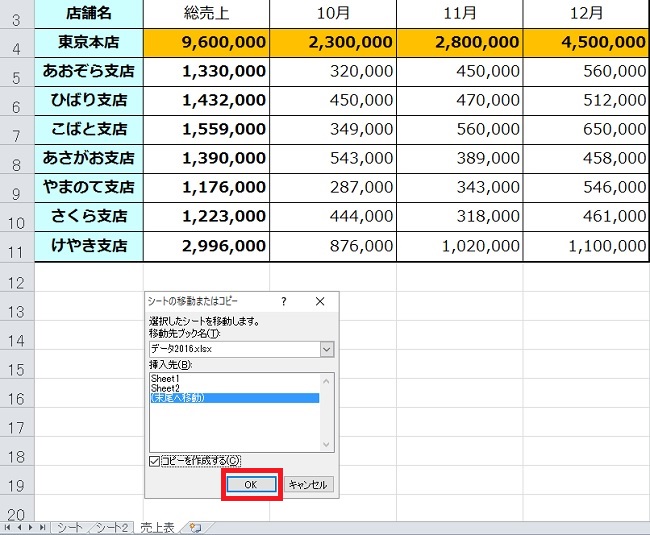Close the move or copy dialog

pos(320,301)
